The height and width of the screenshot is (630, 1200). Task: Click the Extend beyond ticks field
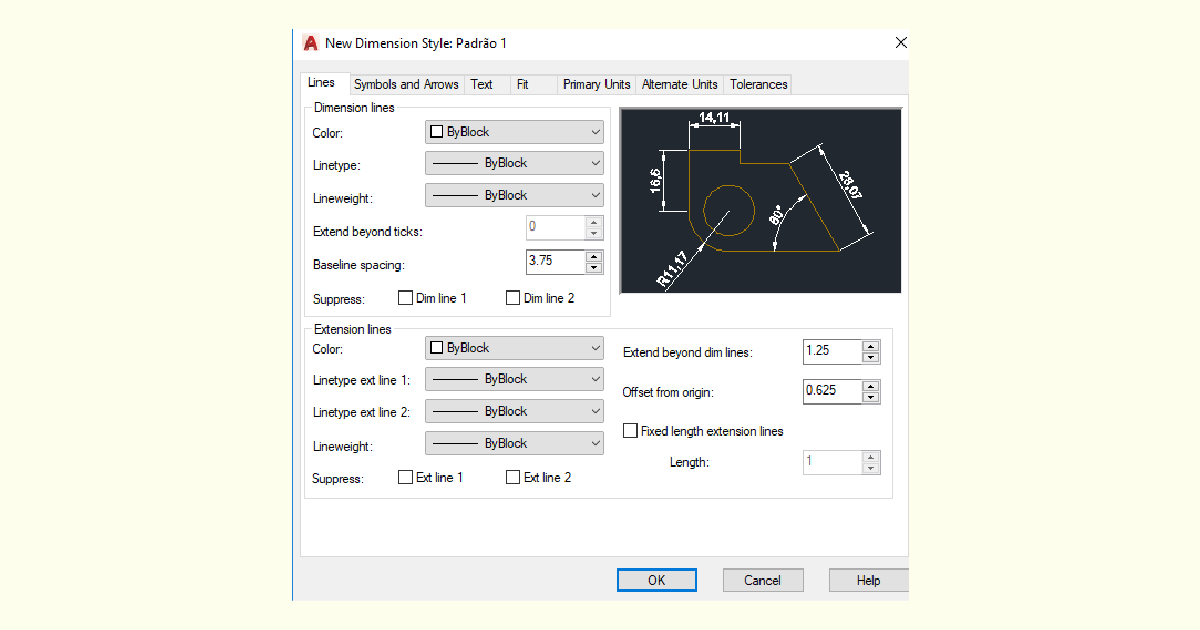click(555, 228)
